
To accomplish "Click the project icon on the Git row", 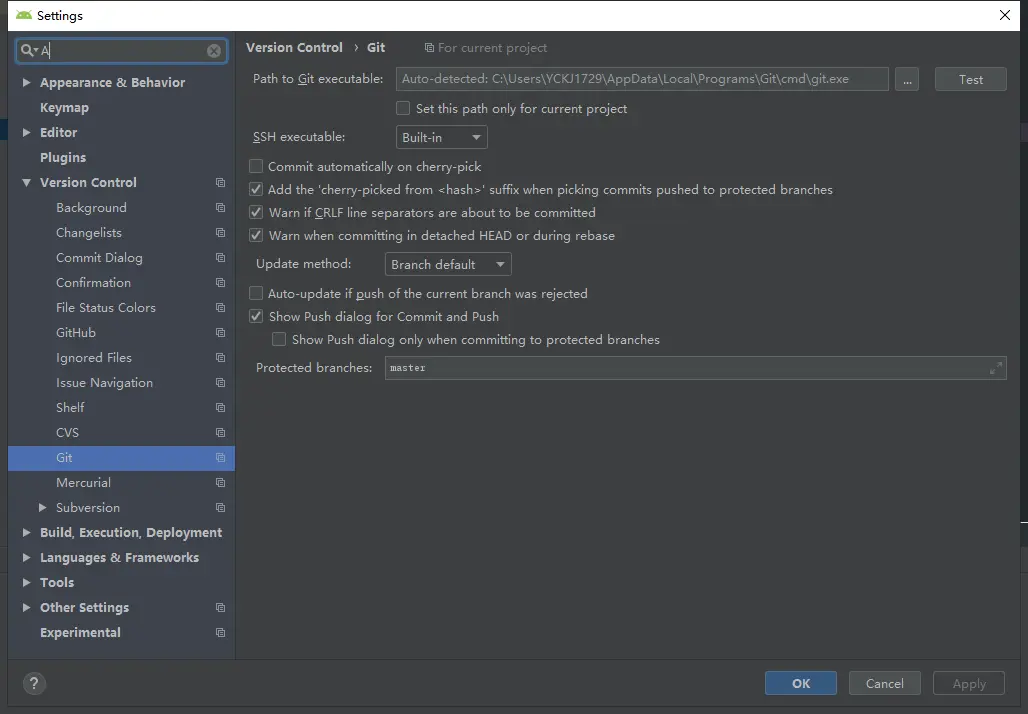I will [220, 458].
